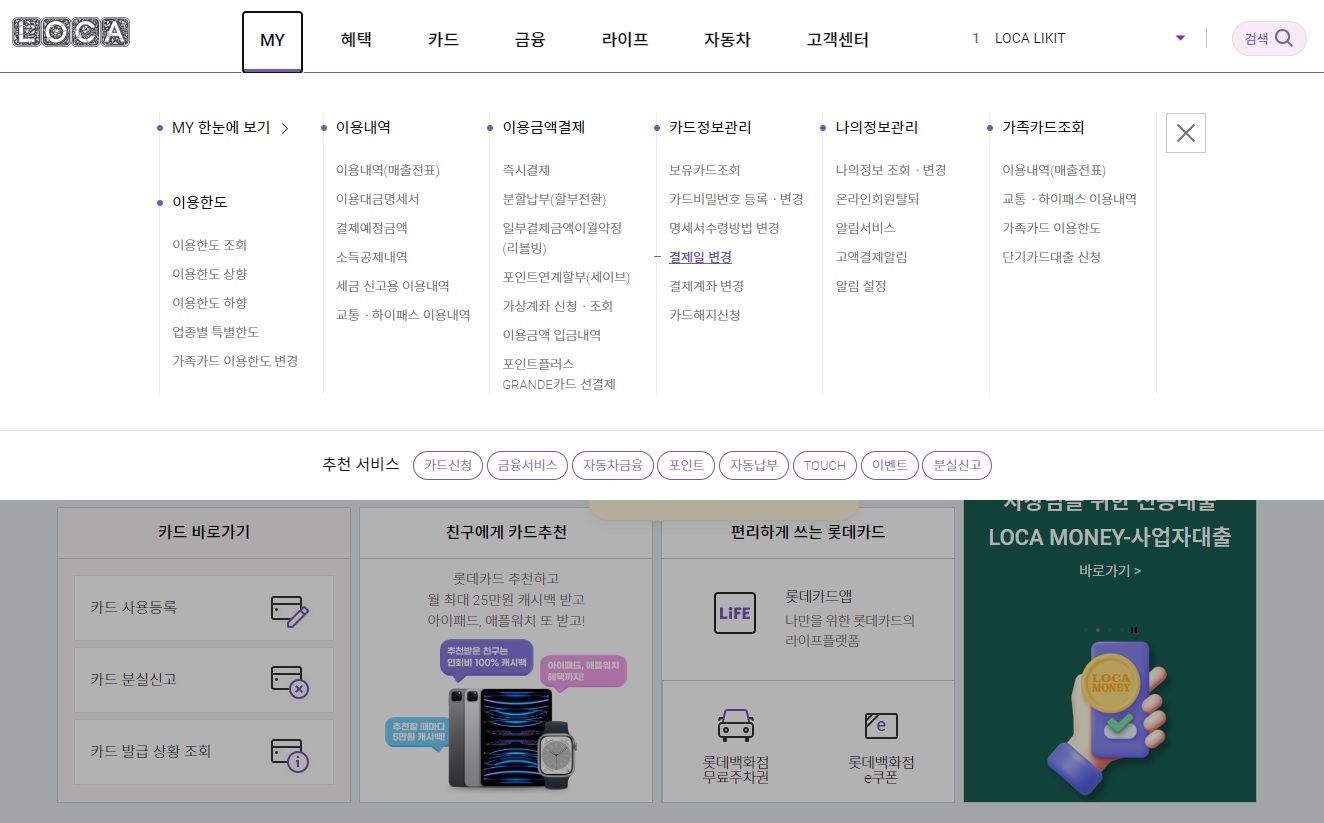
Task: Open 카드해지신청 link
Action: pos(704,315)
